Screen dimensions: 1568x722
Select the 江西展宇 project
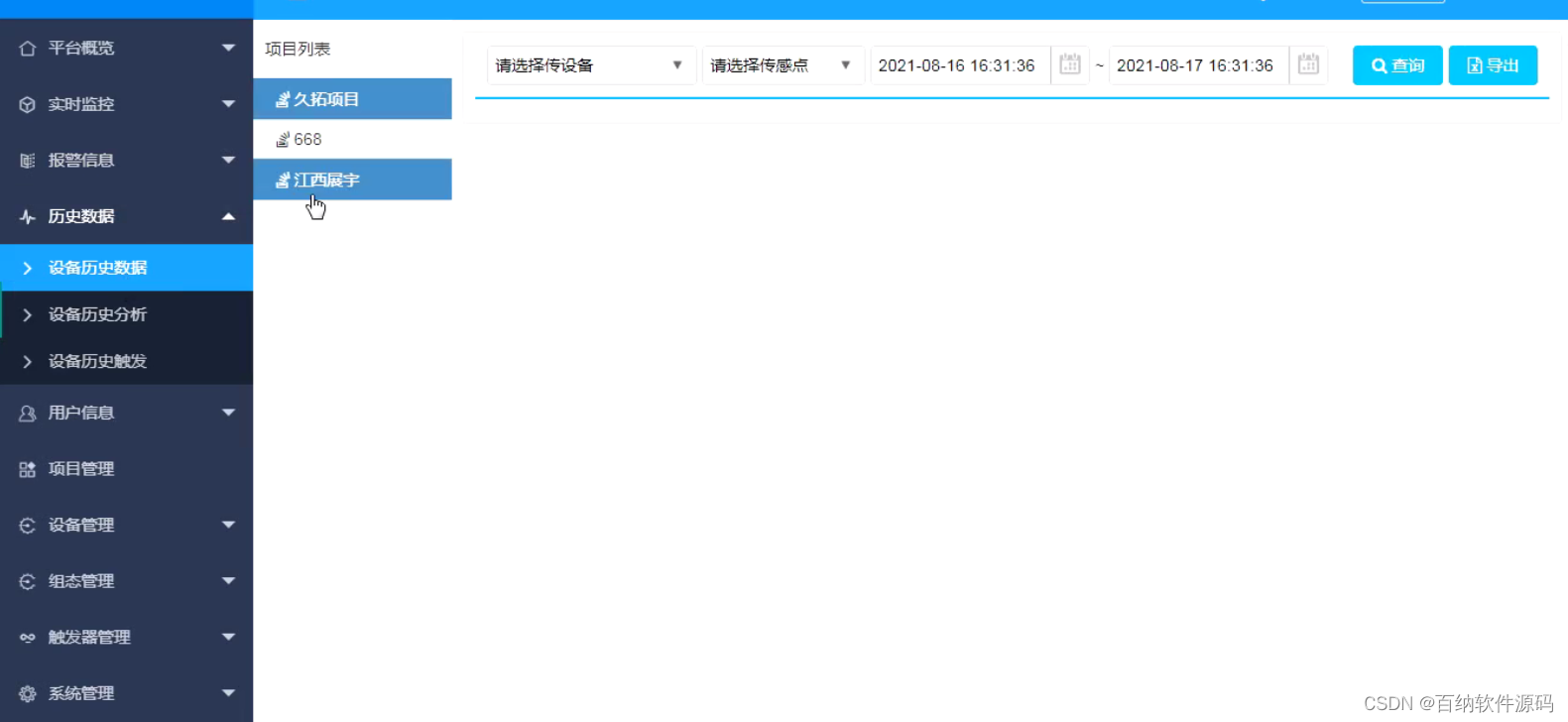352,180
